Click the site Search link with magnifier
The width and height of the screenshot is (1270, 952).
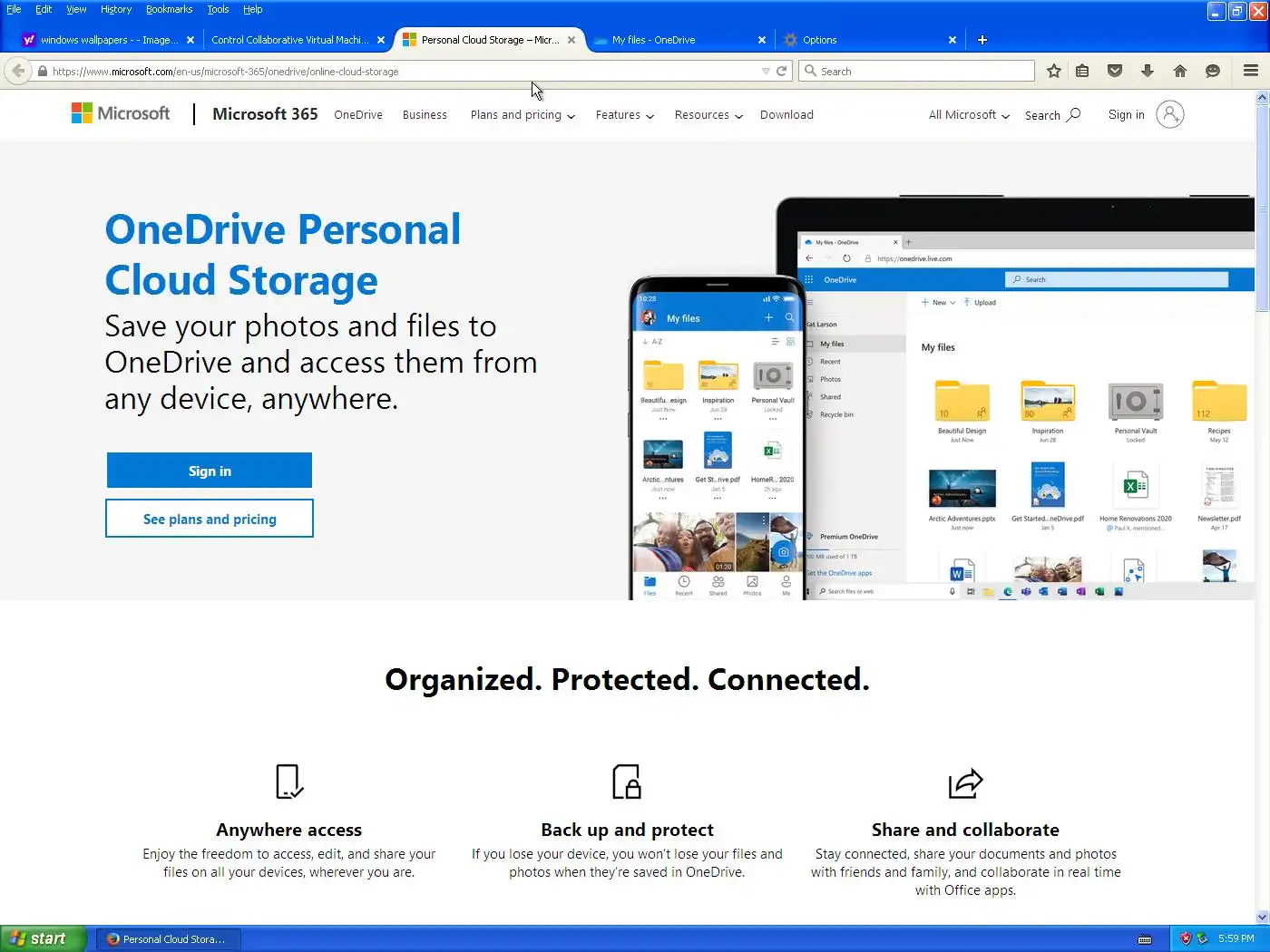coord(1052,115)
